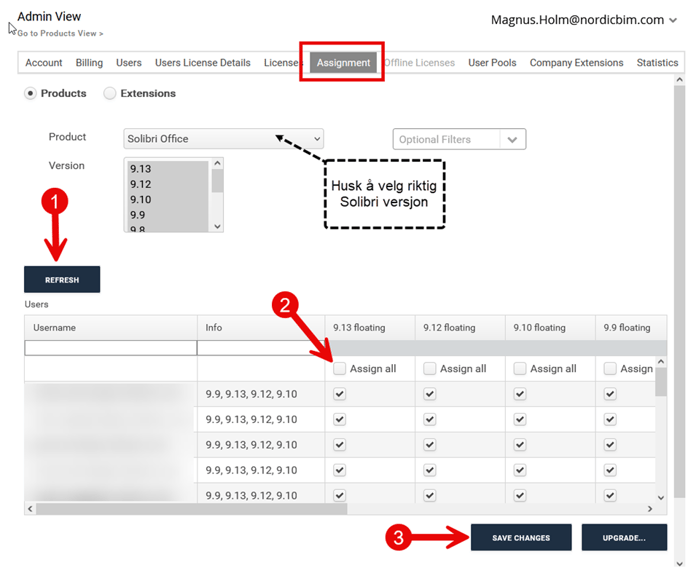This screenshot has width=688, height=568.
Task: Uncheck first user's 9.12 floating checkbox
Action: point(430,394)
